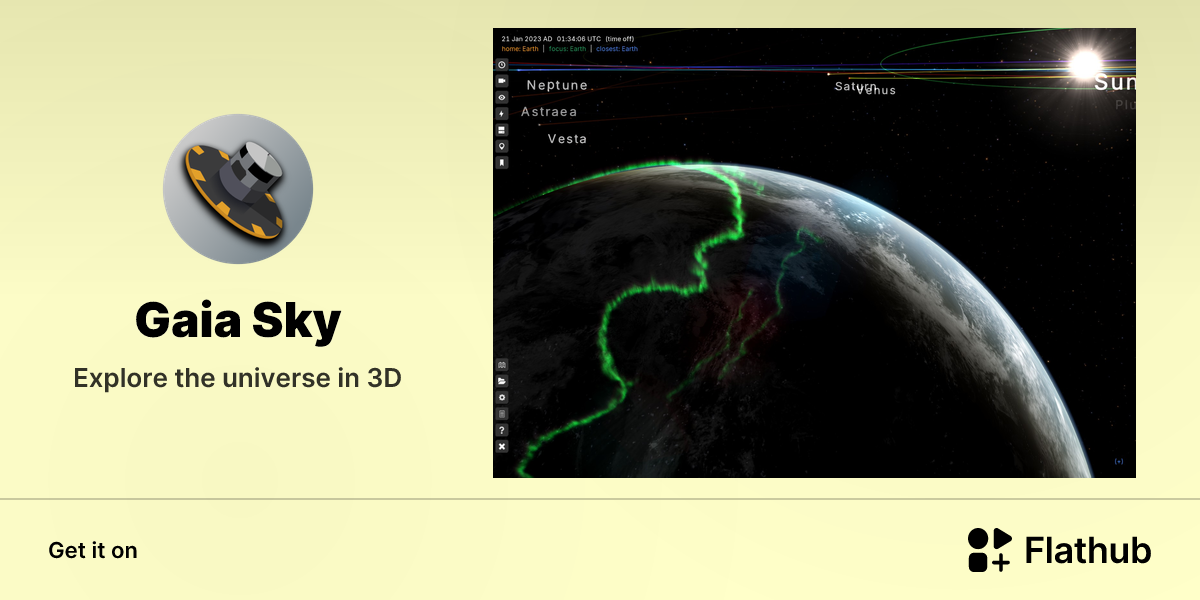The height and width of the screenshot is (600, 1200).
Task: Select the Neptune label in the sky
Action: (x=557, y=86)
